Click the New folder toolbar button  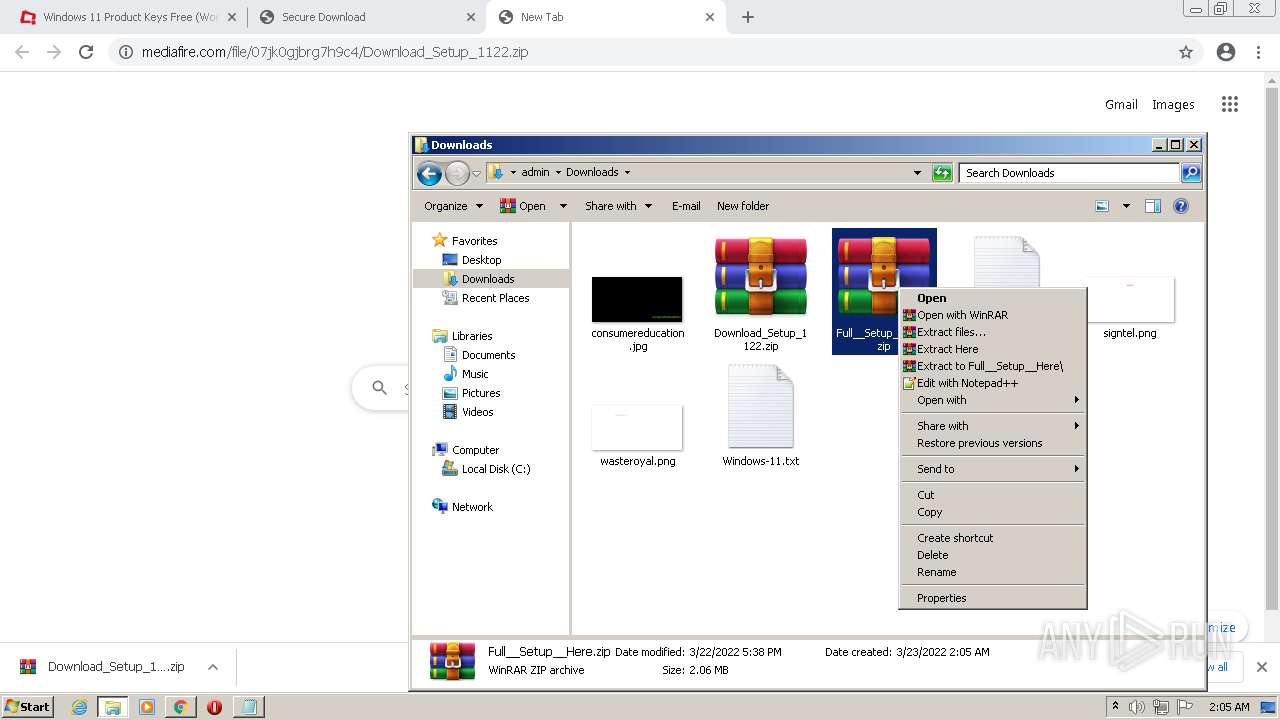click(743, 206)
